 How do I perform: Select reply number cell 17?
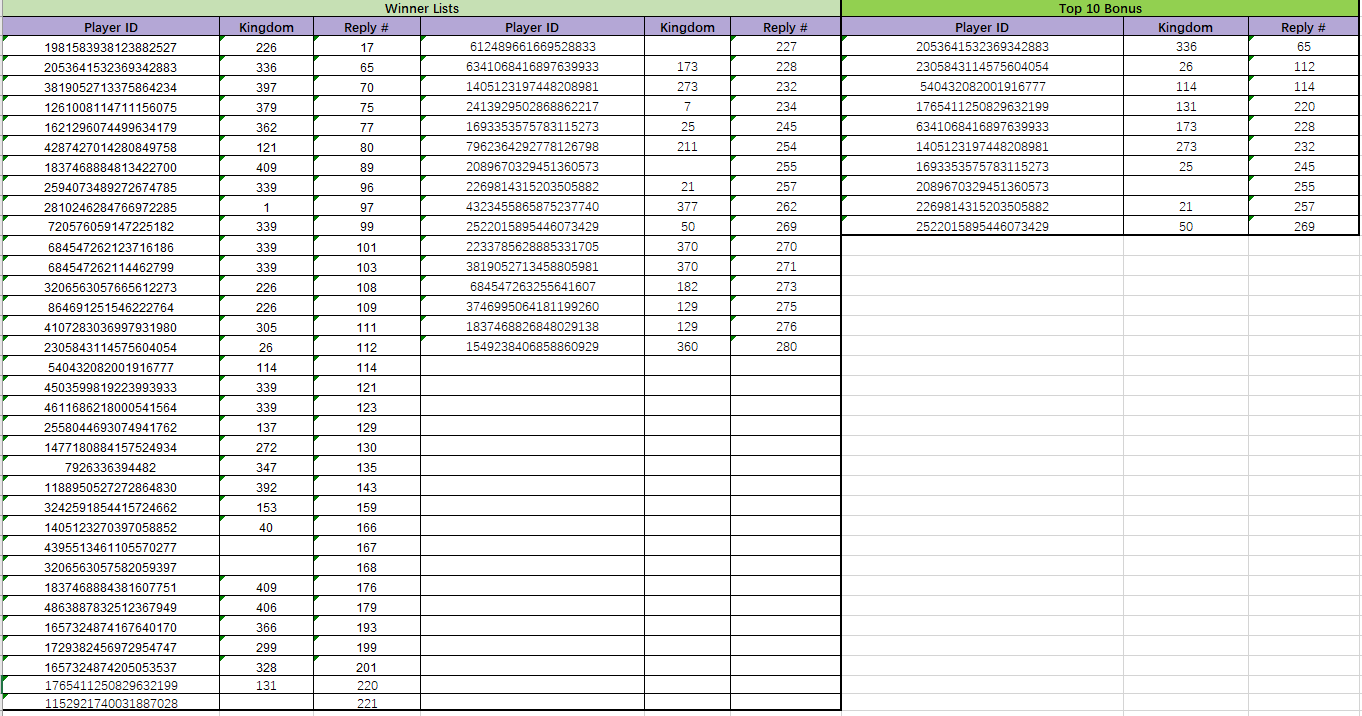[367, 48]
